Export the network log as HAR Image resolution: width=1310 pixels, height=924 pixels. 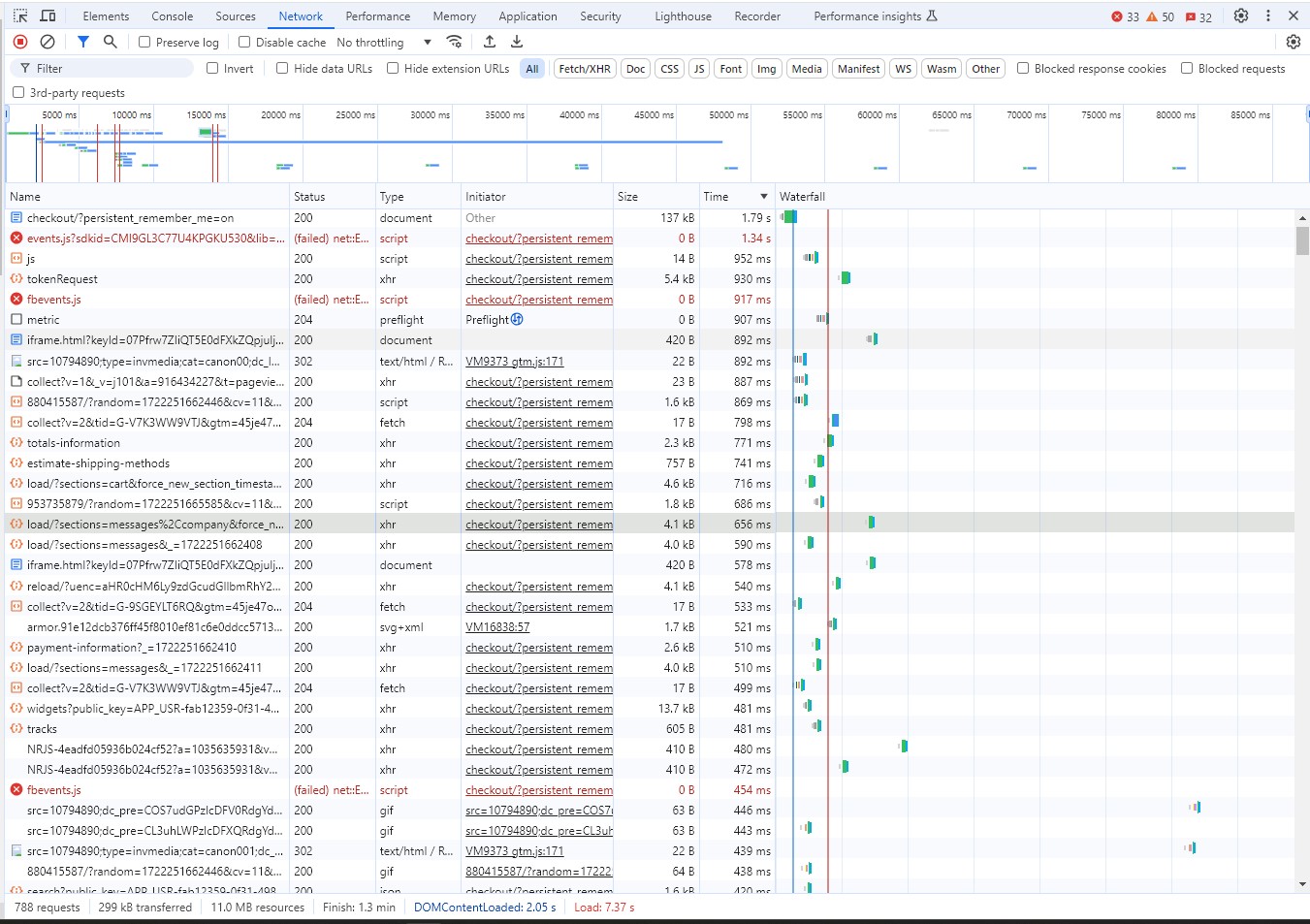[x=516, y=42]
